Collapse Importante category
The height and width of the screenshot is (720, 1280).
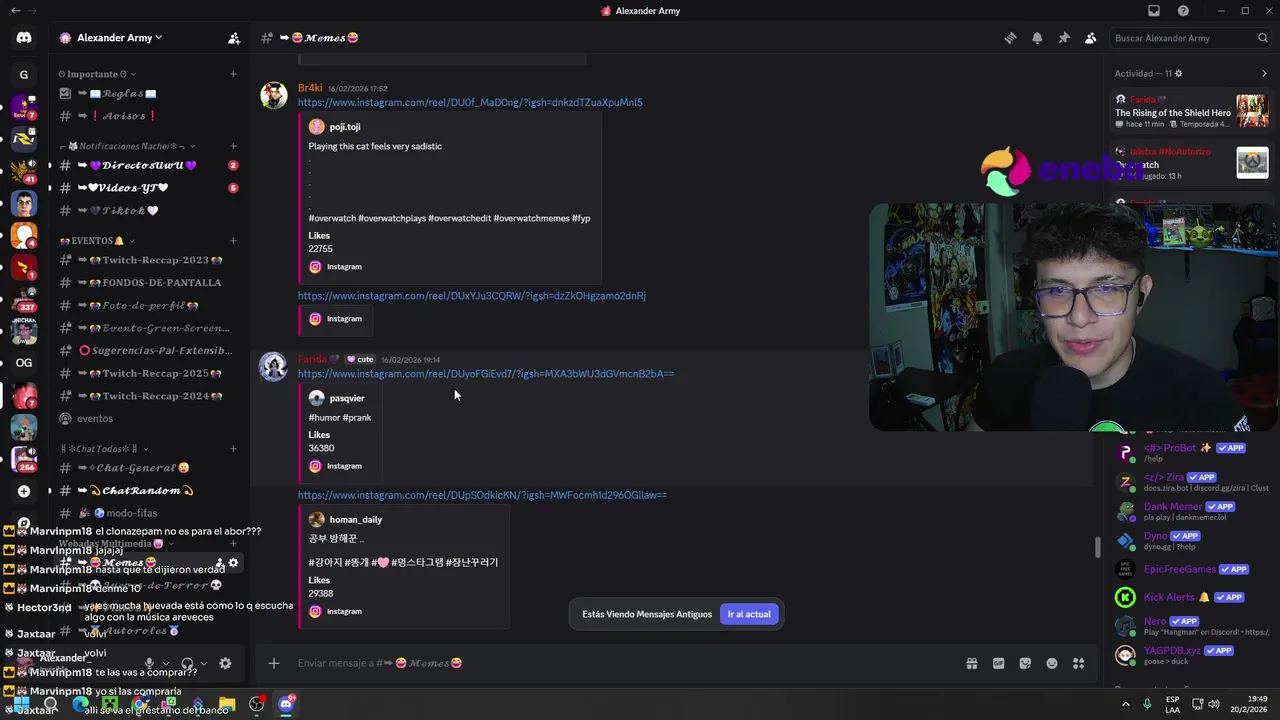[x=97, y=74]
